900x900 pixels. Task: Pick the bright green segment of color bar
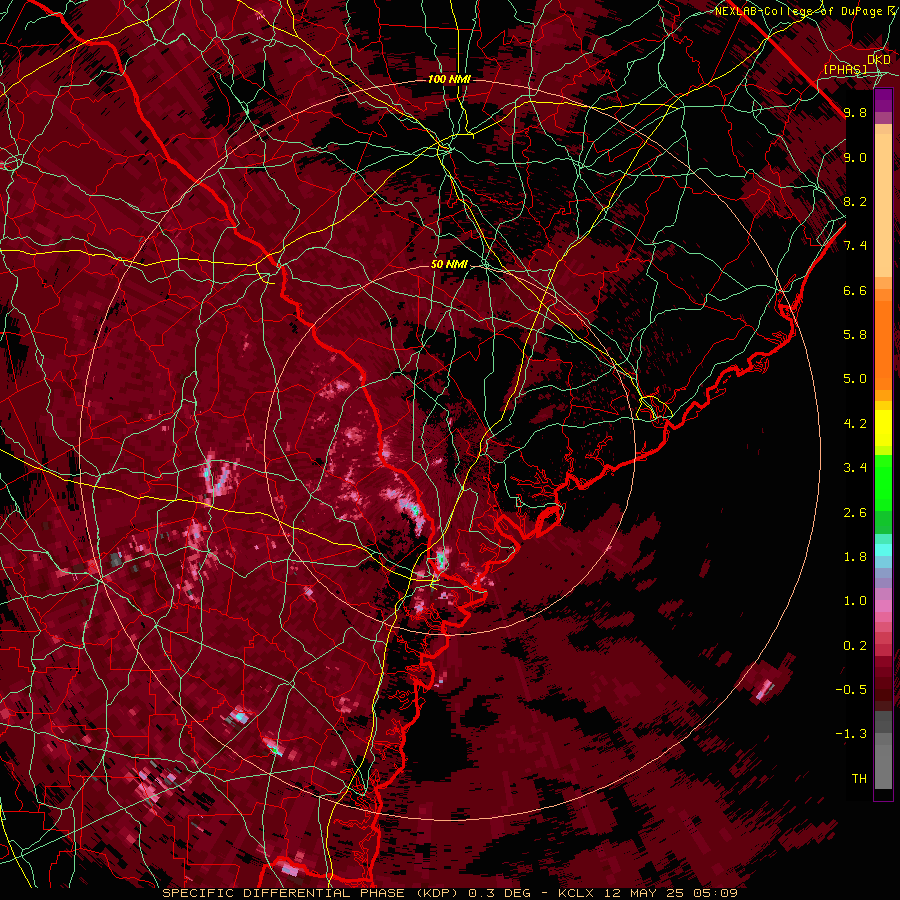[883, 482]
